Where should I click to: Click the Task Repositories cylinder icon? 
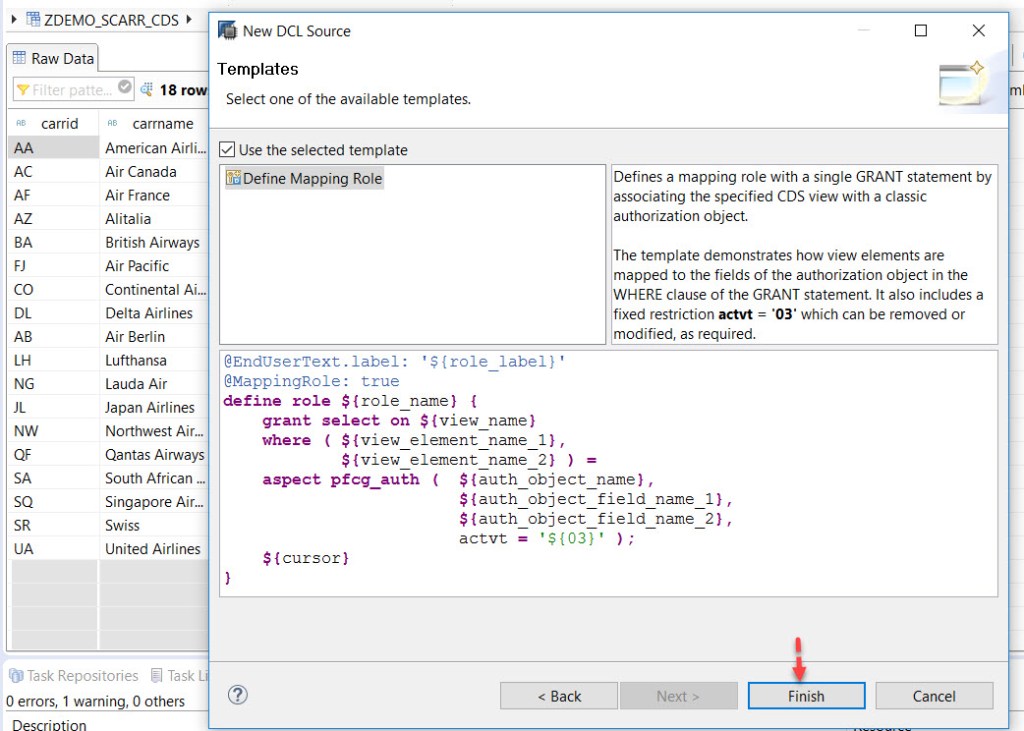14,675
